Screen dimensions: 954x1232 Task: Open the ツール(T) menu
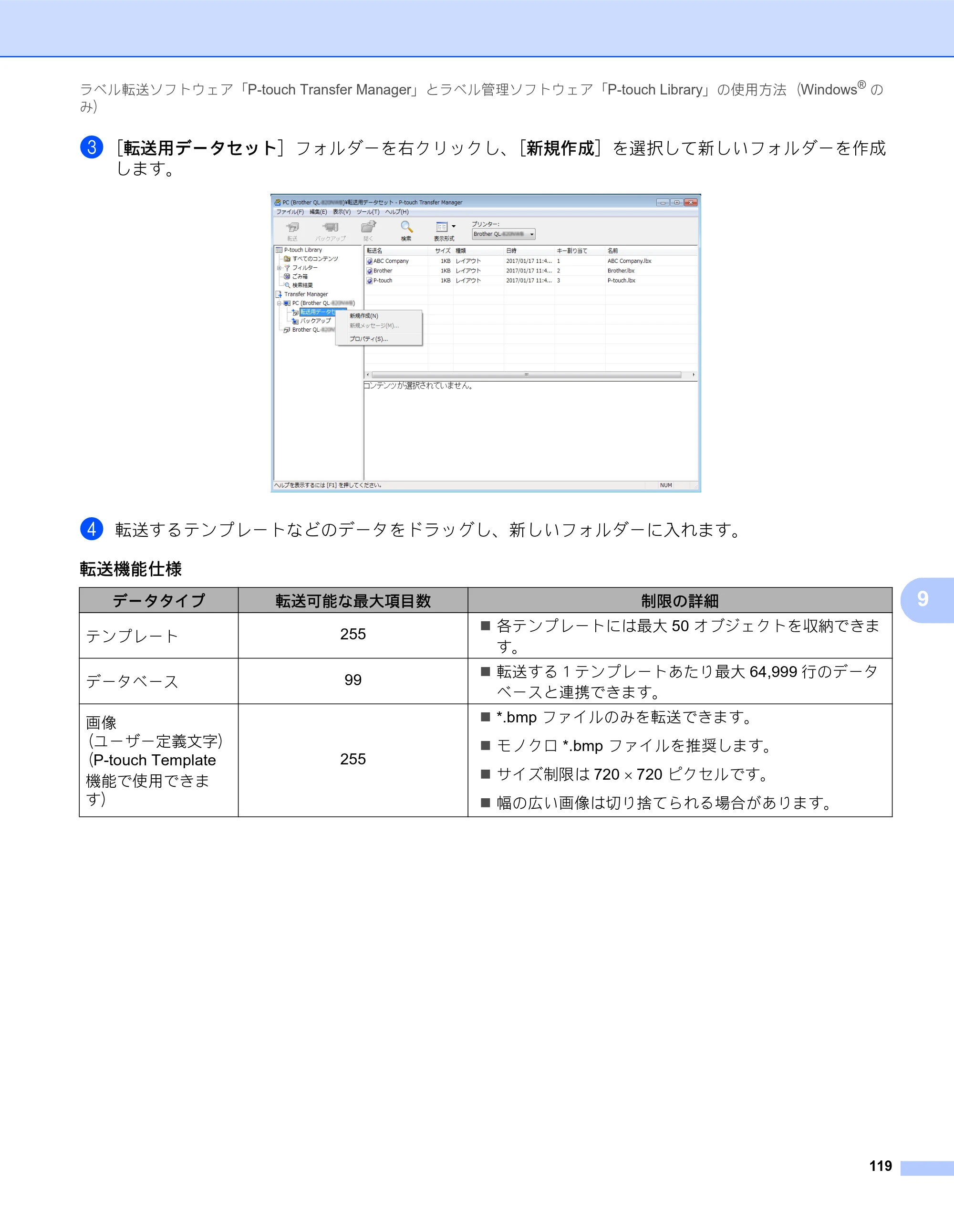point(368,212)
